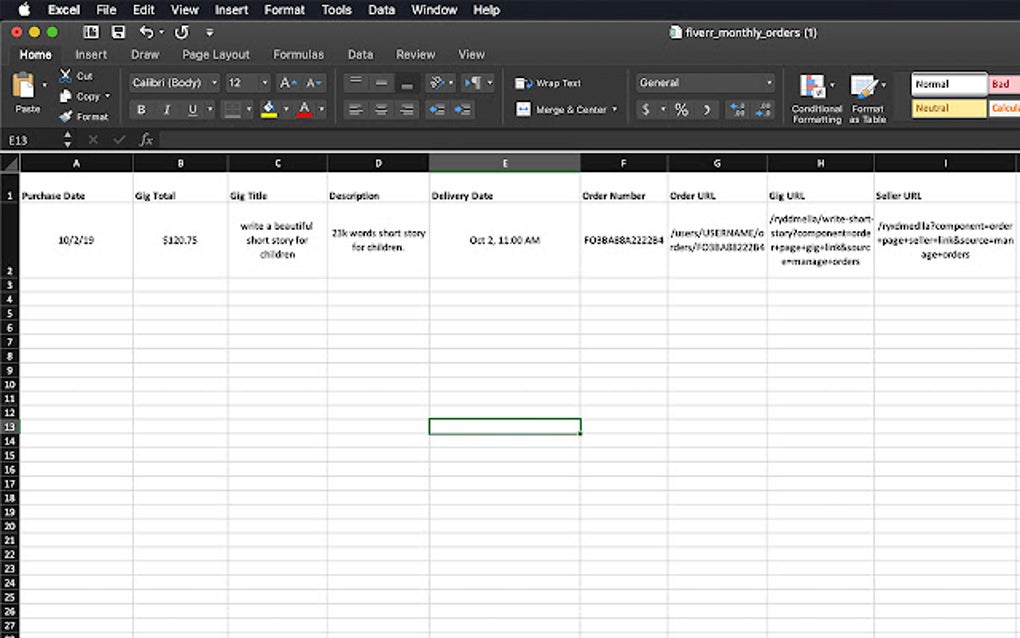Cut selection with scissors icon
Screen dimensions: 1020x638
click(x=66, y=75)
